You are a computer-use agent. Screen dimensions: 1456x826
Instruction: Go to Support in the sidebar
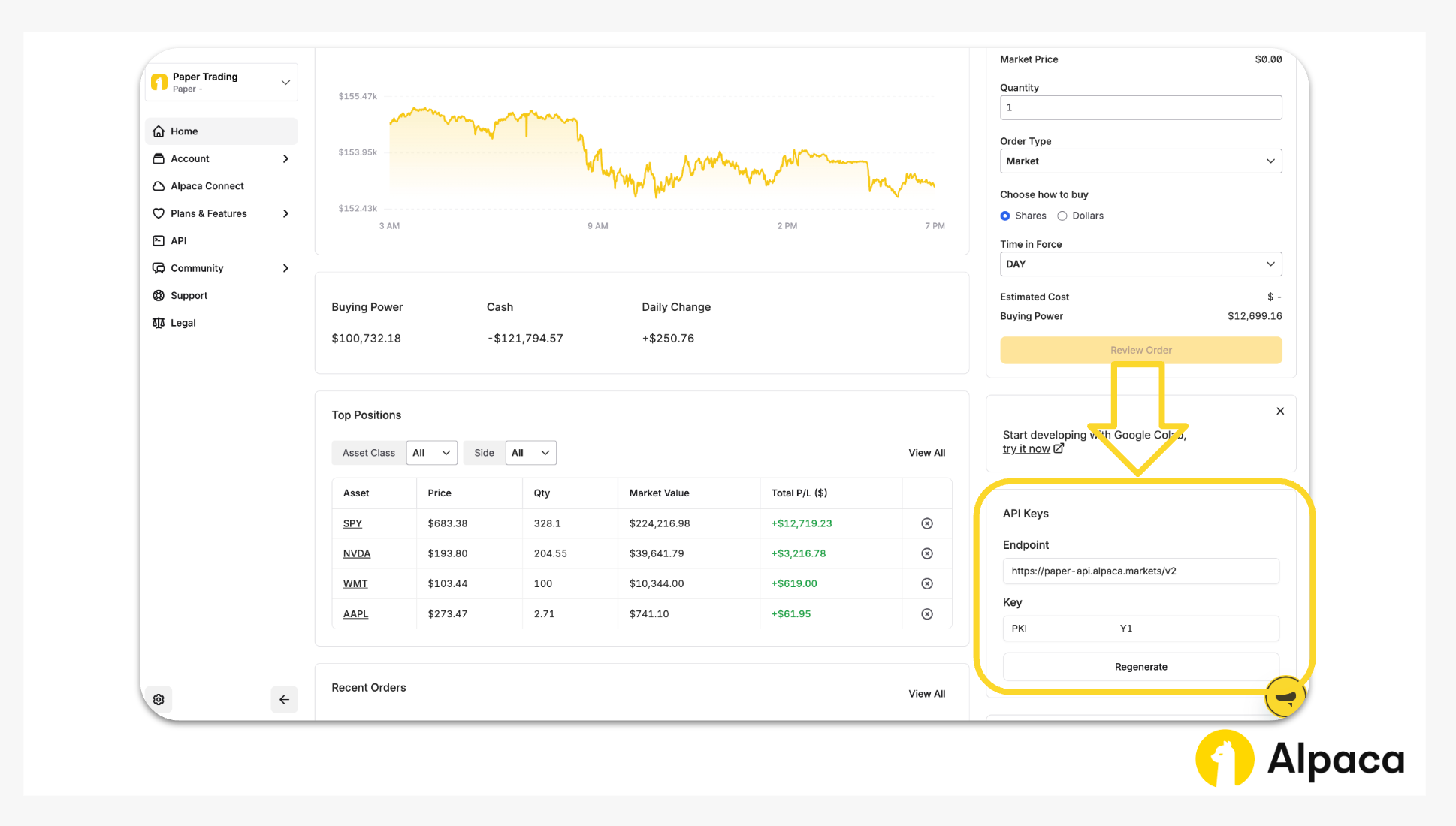click(x=189, y=295)
